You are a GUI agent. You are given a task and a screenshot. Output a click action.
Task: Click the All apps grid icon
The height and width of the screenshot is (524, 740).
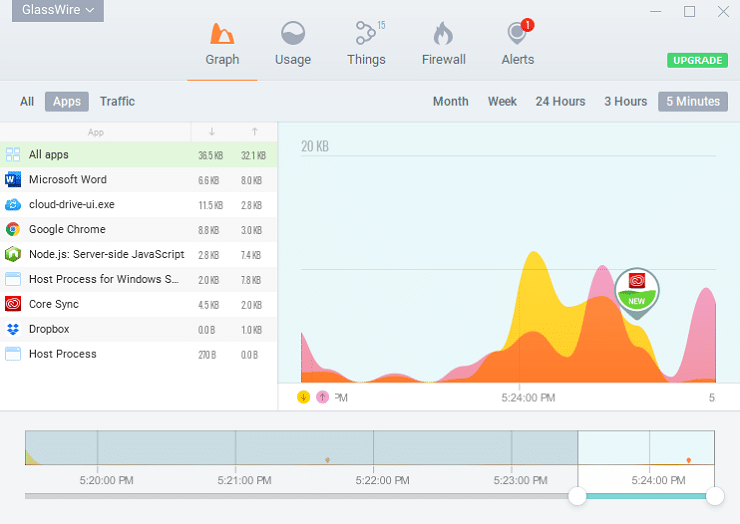(x=13, y=154)
